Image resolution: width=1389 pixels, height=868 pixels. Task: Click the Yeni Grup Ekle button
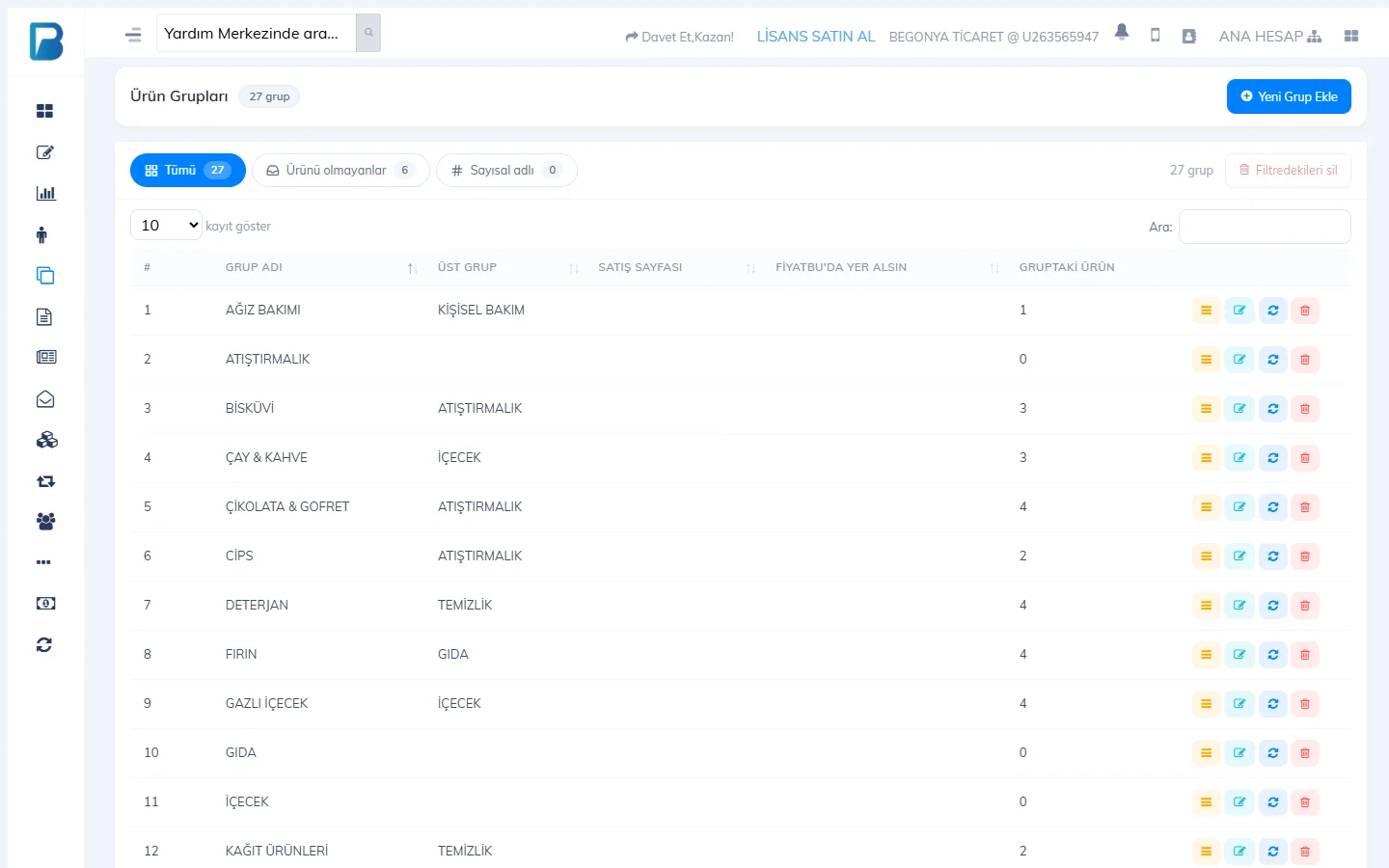1289,96
